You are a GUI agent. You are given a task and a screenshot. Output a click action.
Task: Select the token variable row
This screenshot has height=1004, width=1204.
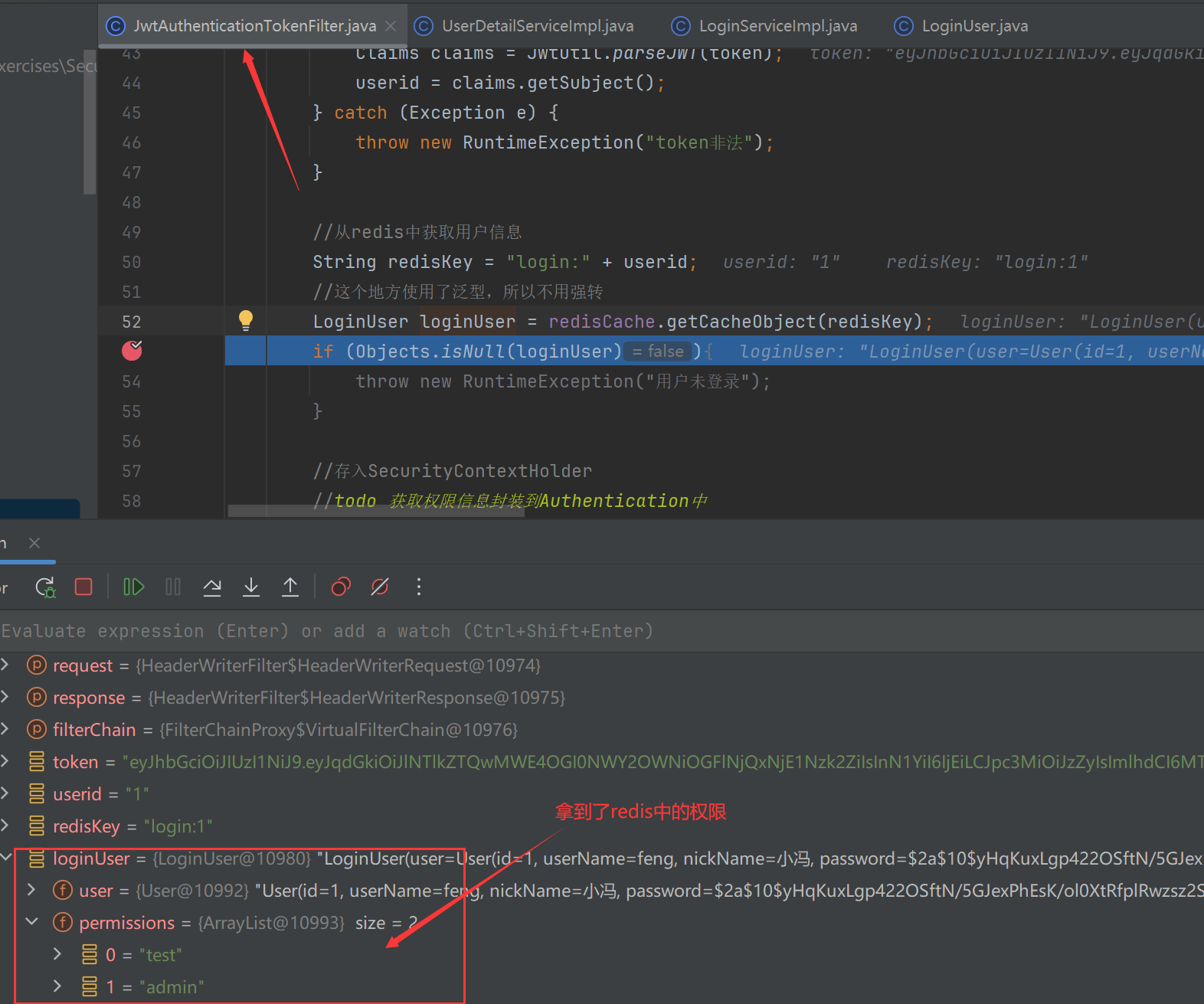click(602, 762)
